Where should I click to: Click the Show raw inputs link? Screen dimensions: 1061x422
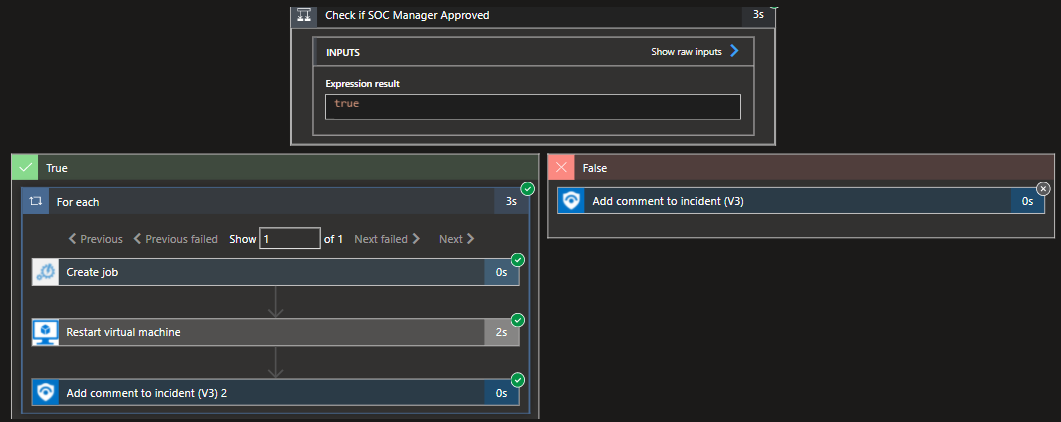(x=686, y=51)
